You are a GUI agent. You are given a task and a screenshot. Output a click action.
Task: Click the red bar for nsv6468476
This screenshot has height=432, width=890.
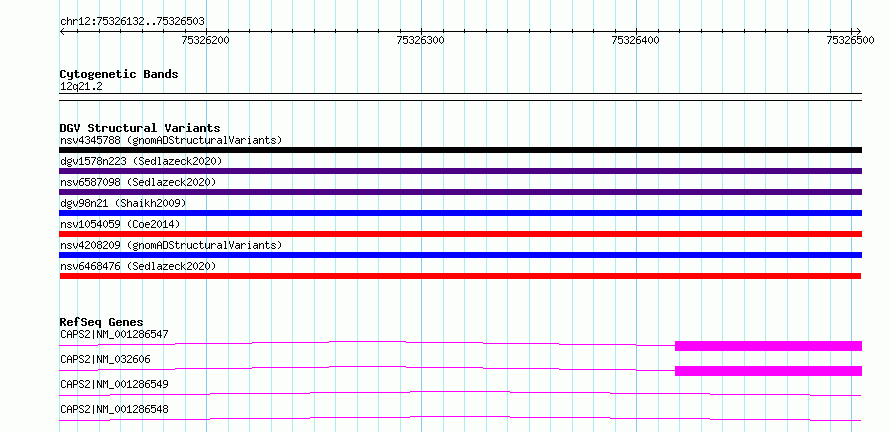click(x=460, y=276)
